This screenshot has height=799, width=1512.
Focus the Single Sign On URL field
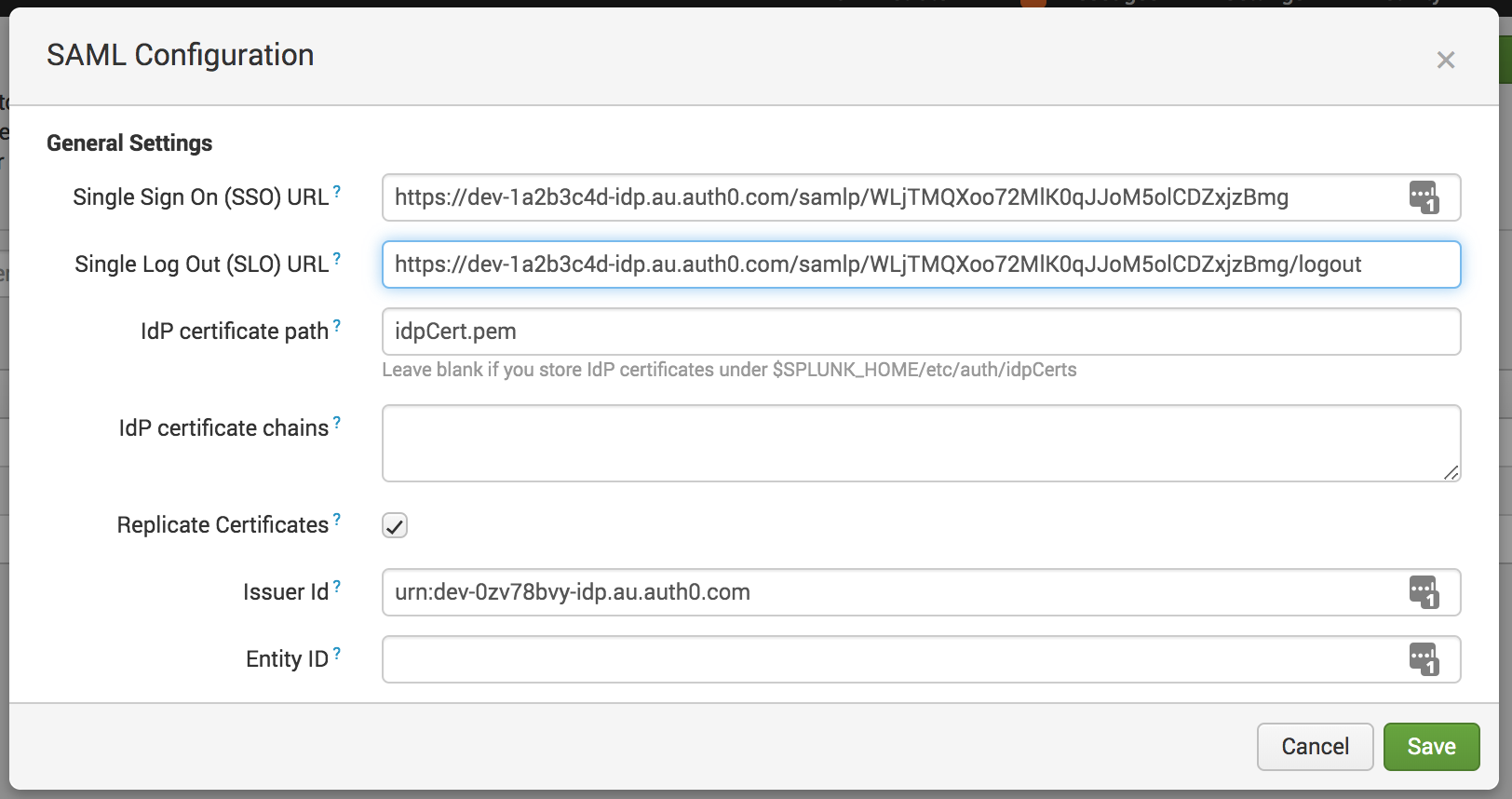[x=884, y=197]
